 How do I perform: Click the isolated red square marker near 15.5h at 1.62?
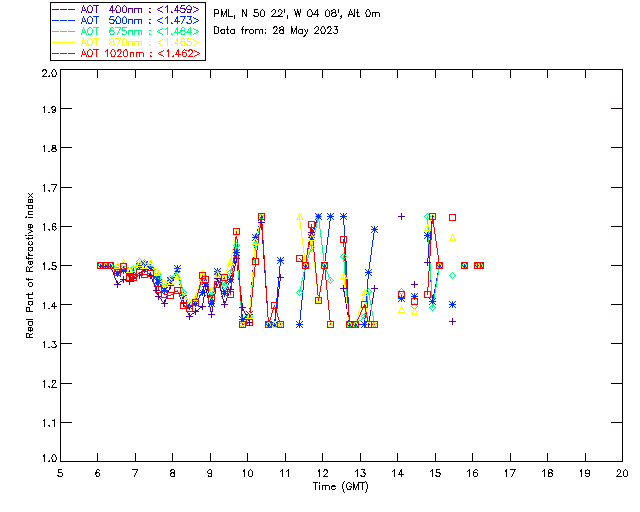click(x=452, y=218)
